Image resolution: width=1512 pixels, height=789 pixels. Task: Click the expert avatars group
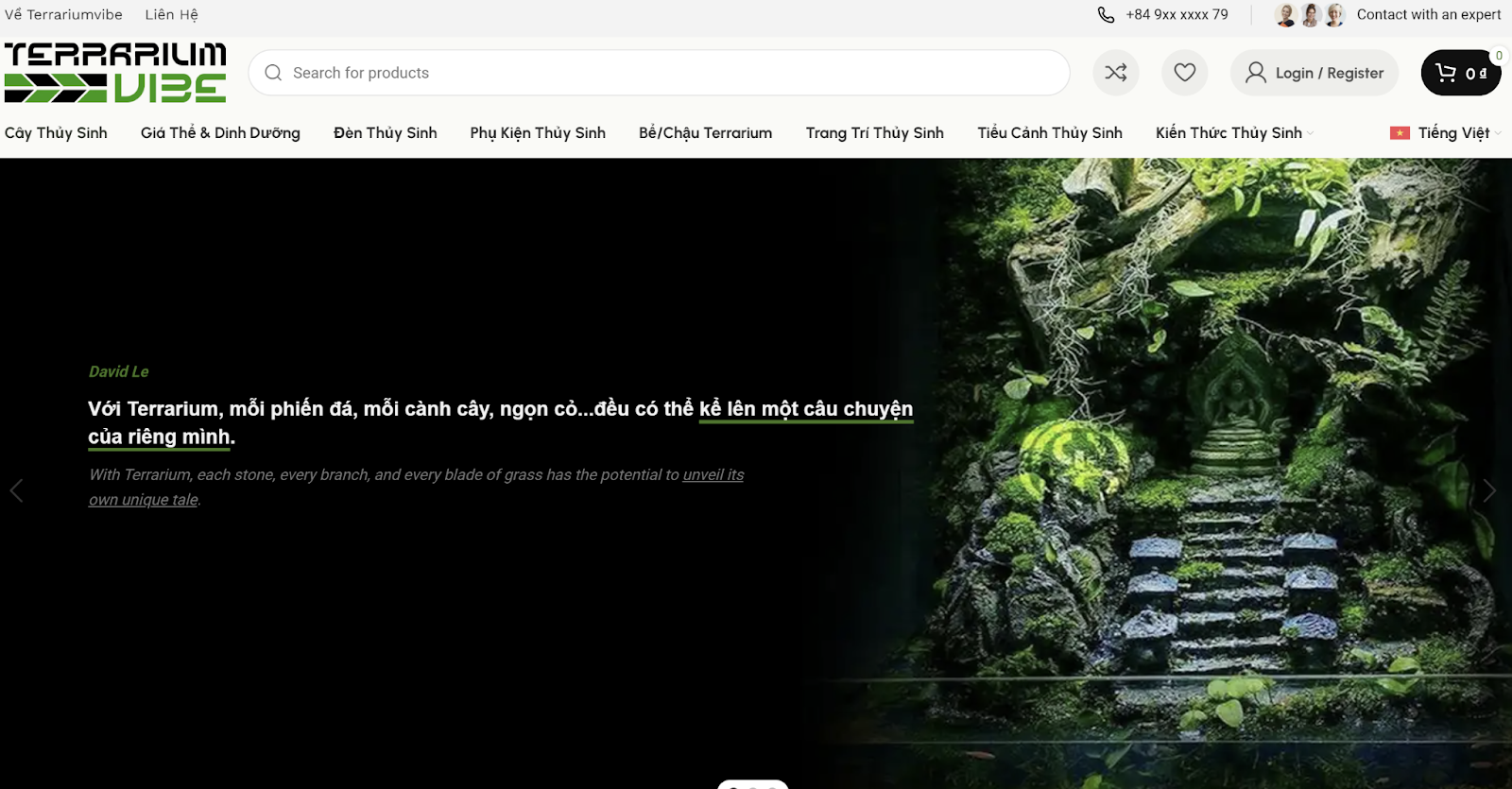coord(1309,14)
